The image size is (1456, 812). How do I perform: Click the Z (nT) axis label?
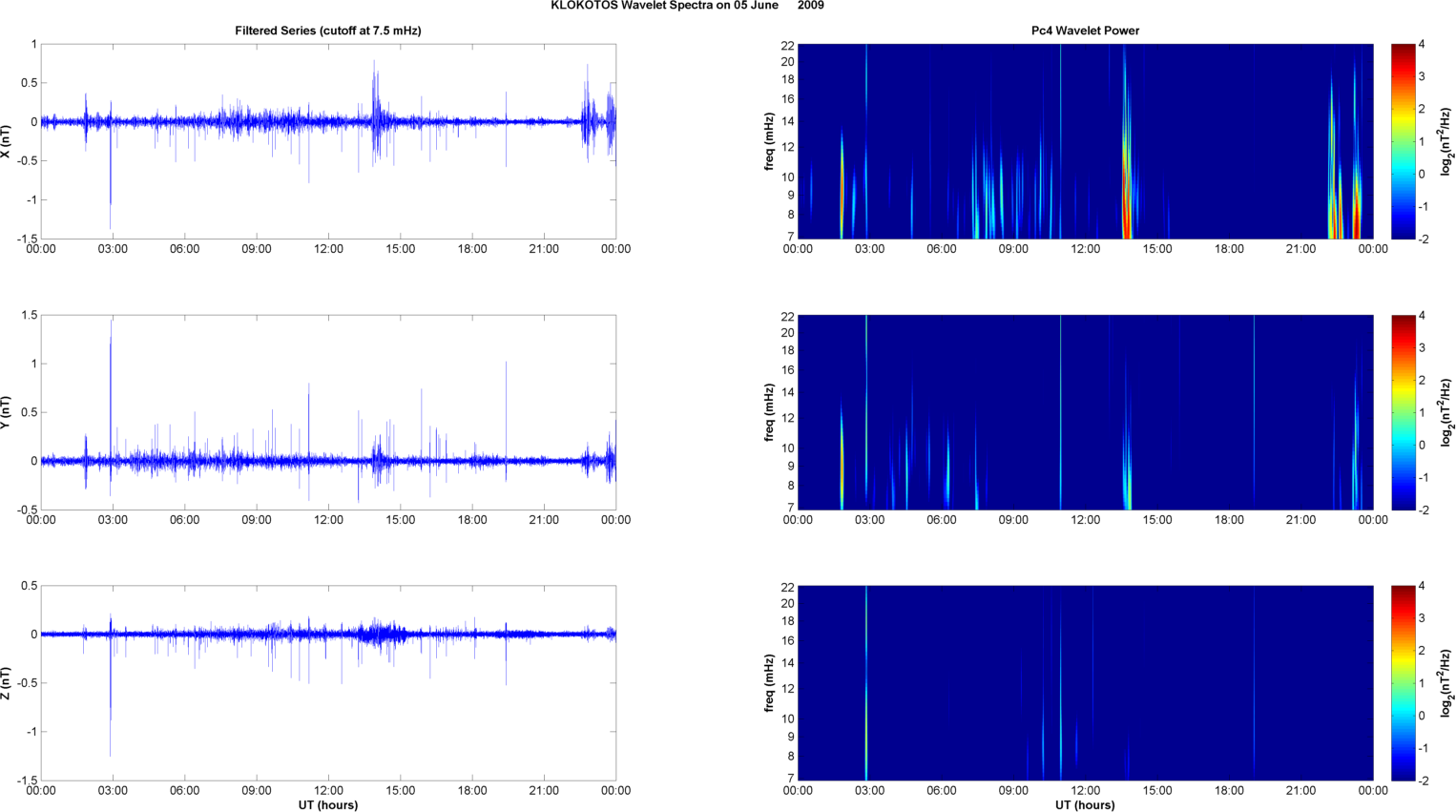point(7,683)
